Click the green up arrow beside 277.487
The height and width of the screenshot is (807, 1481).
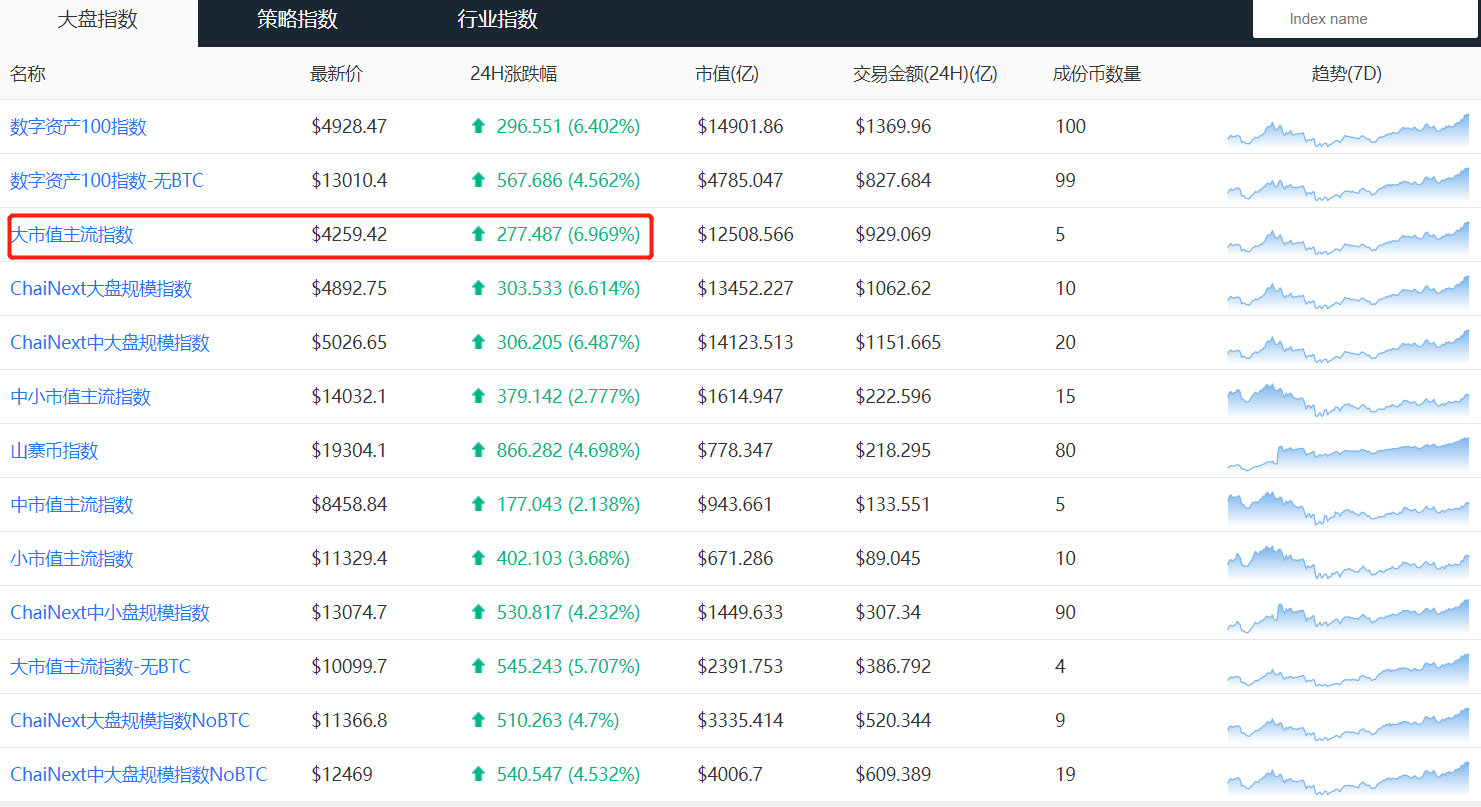click(478, 234)
